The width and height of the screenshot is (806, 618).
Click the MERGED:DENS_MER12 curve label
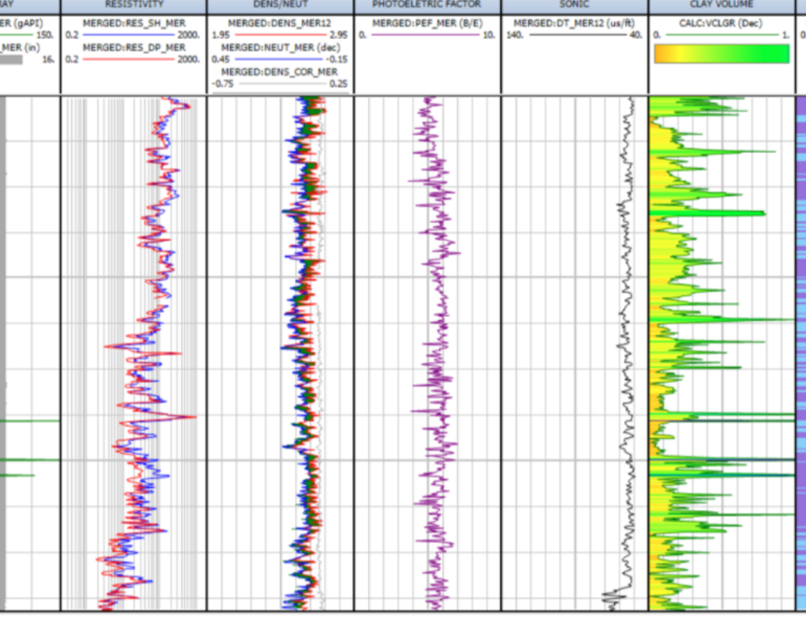(x=280, y=21)
